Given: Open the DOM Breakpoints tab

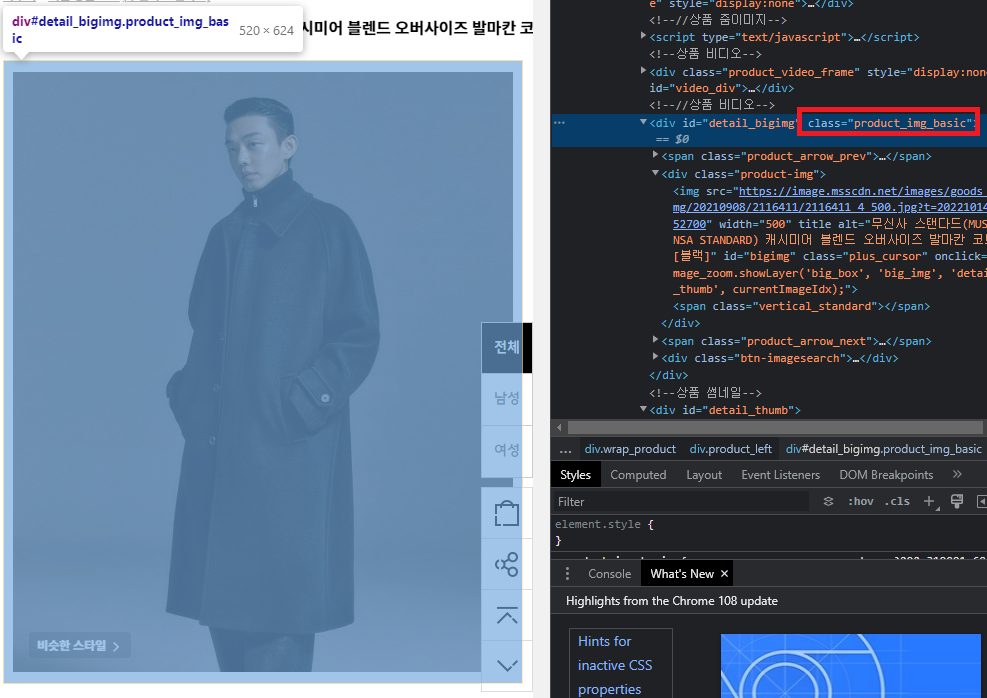Looking at the screenshot, I should [x=886, y=475].
